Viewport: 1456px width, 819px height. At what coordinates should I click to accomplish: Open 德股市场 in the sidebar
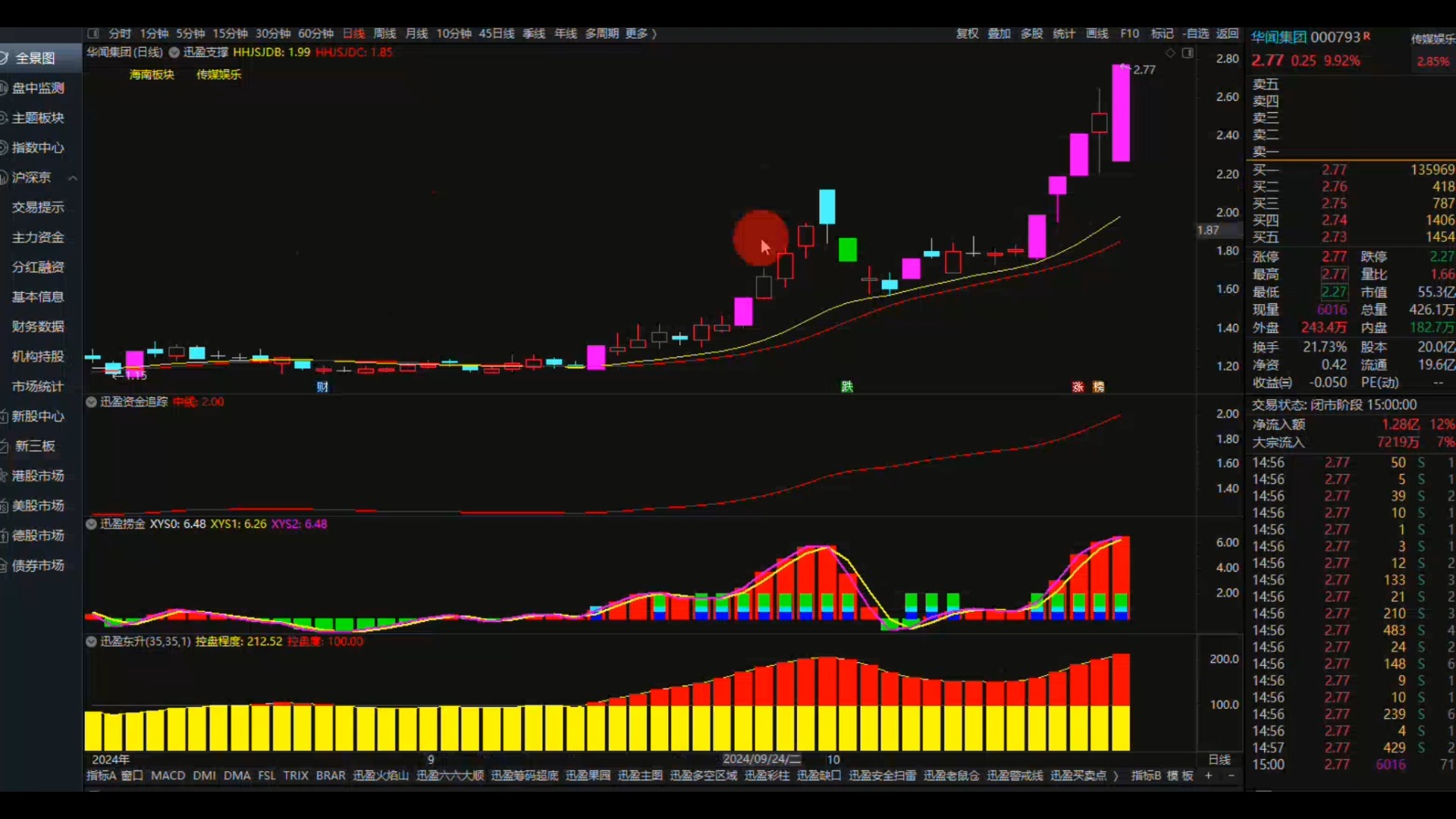click(38, 535)
